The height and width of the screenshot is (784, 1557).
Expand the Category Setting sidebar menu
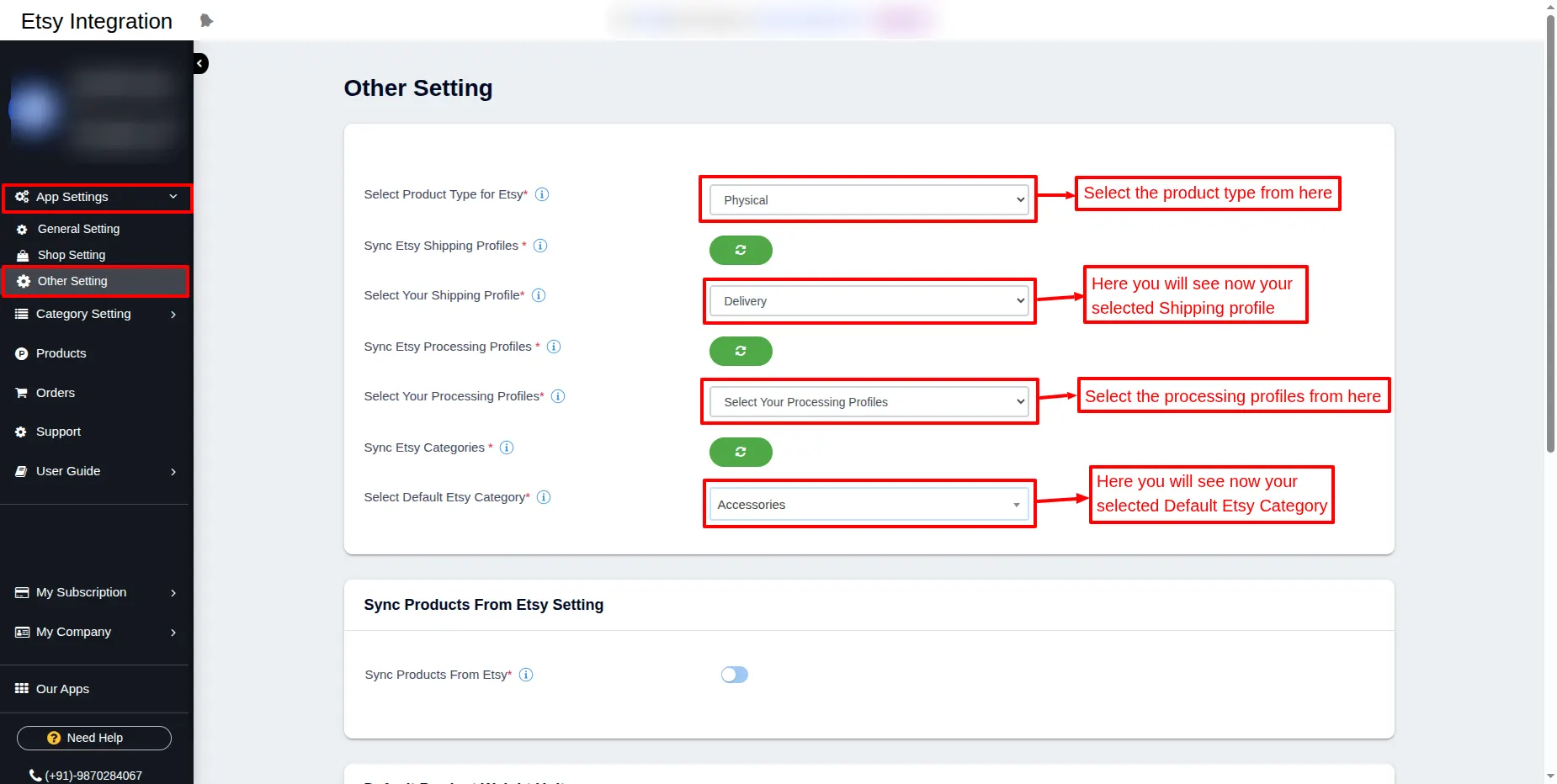(x=95, y=314)
